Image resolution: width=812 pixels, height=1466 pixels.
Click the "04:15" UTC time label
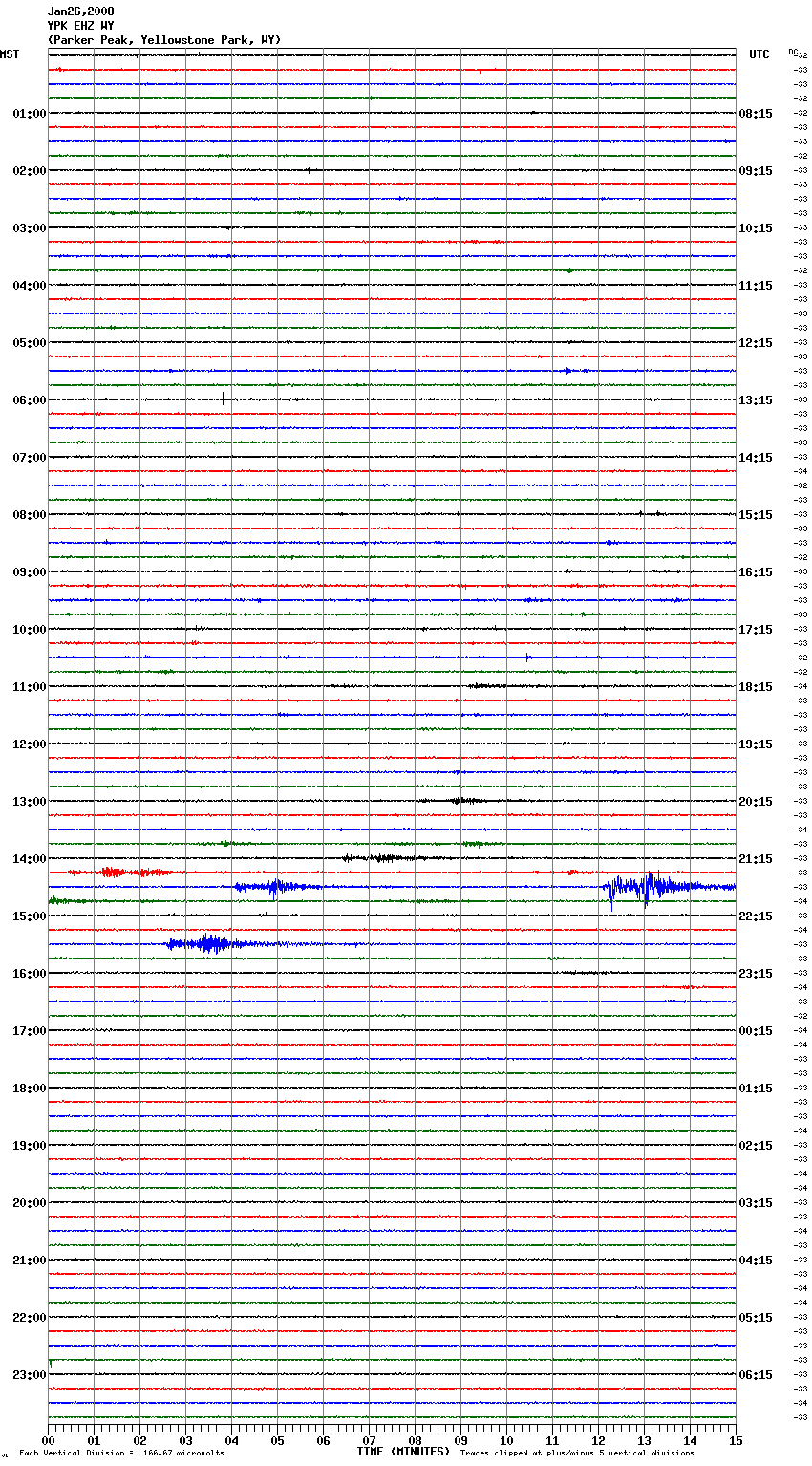point(756,1261)
